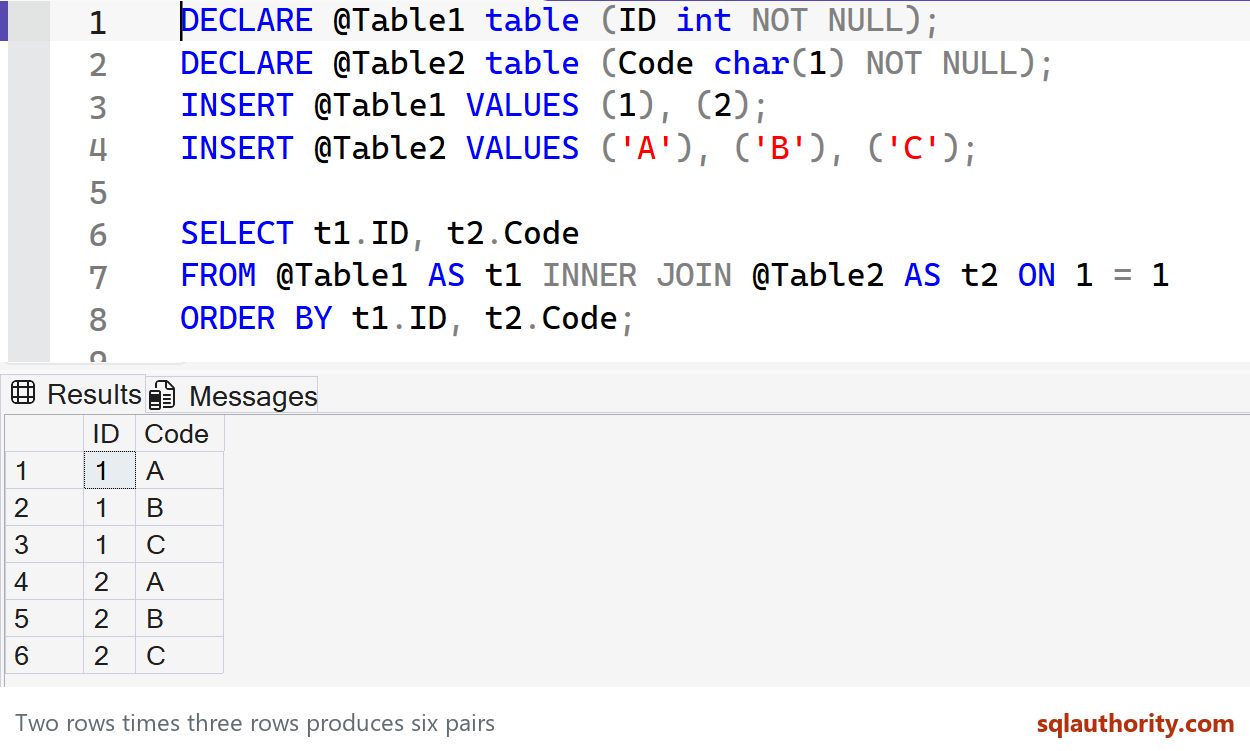Click the Code cell 'C' in result row 6
This screenshot has height=751, width=1250.
pyautogui.click(x=179, y=656)
